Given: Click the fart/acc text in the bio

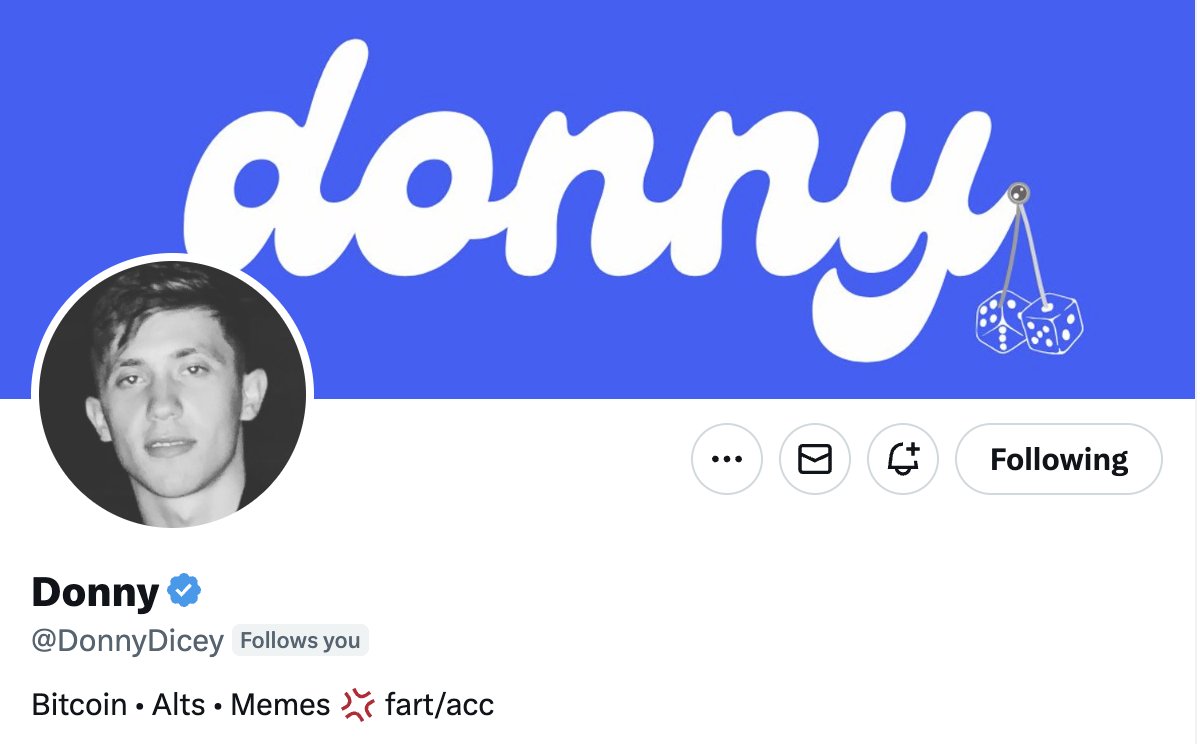Looking at the screenshot, I should point(440,705).
